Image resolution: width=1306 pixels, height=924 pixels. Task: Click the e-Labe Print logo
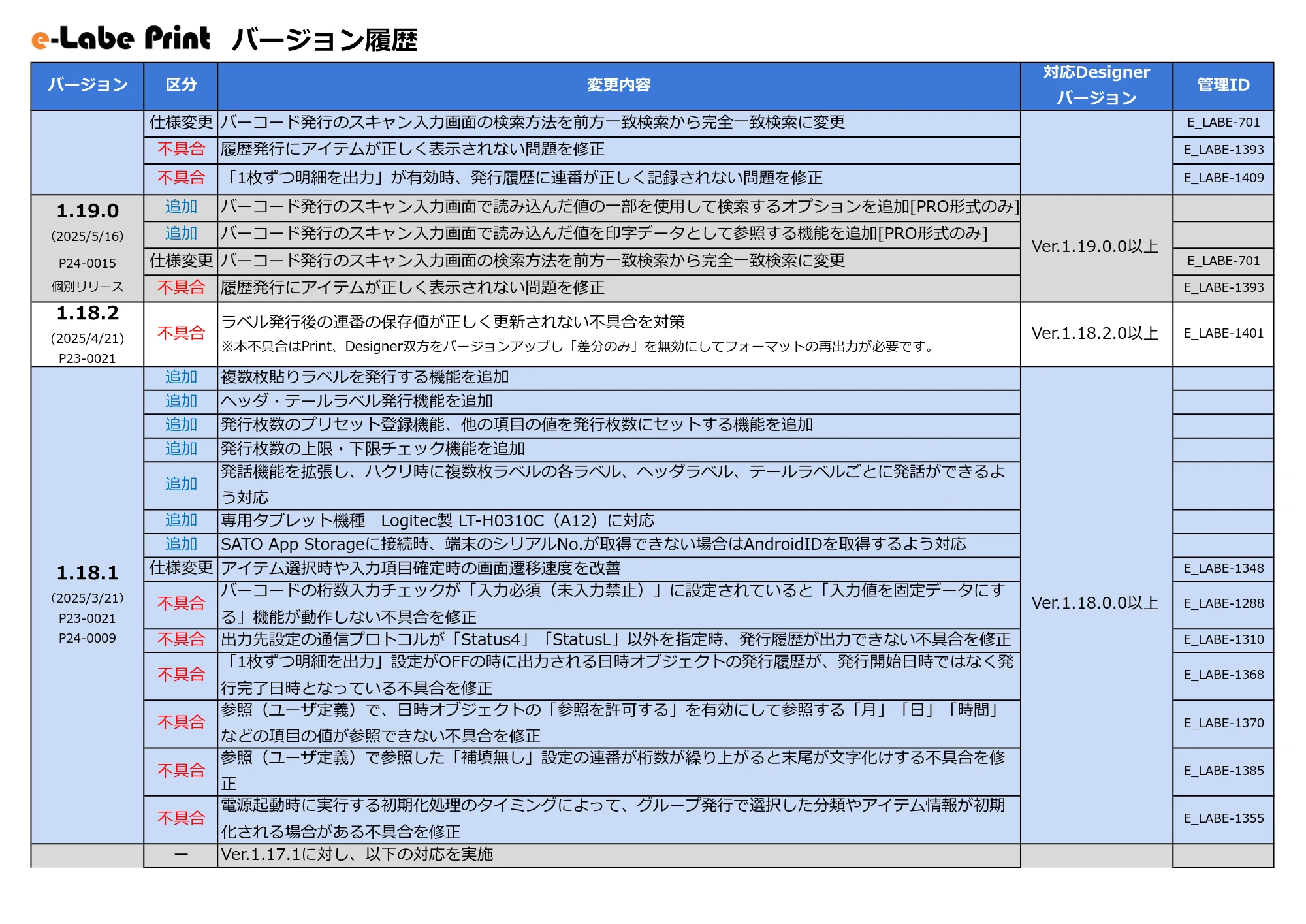pos(121,39)
